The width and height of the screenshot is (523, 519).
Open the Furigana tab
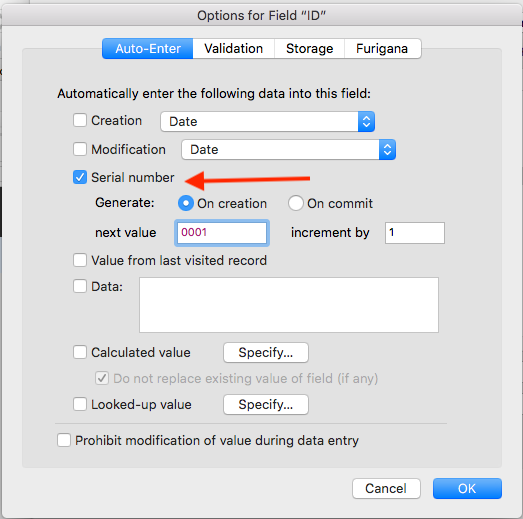(383, 49)
